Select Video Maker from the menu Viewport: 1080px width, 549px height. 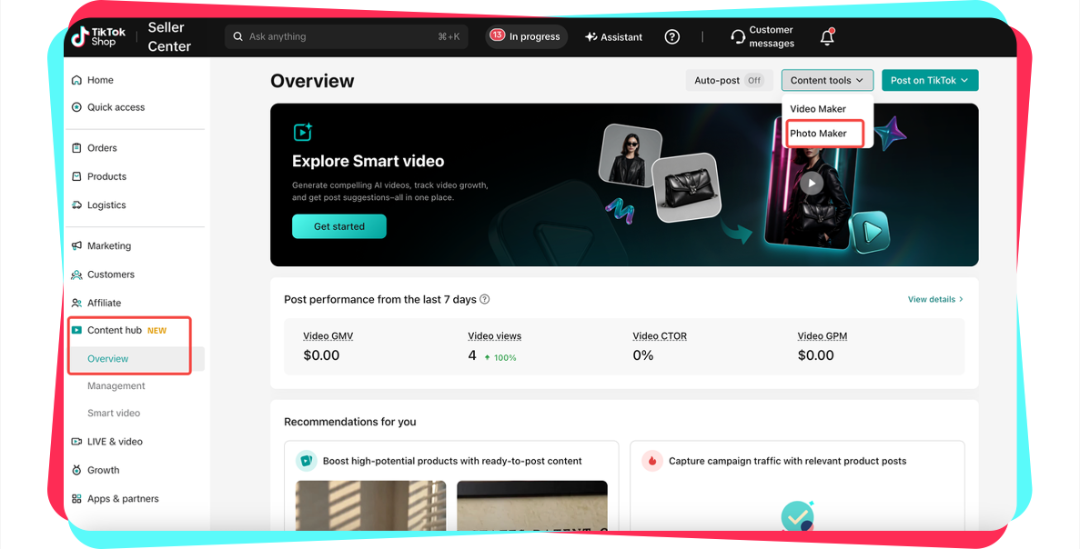(x=818, y=109)
